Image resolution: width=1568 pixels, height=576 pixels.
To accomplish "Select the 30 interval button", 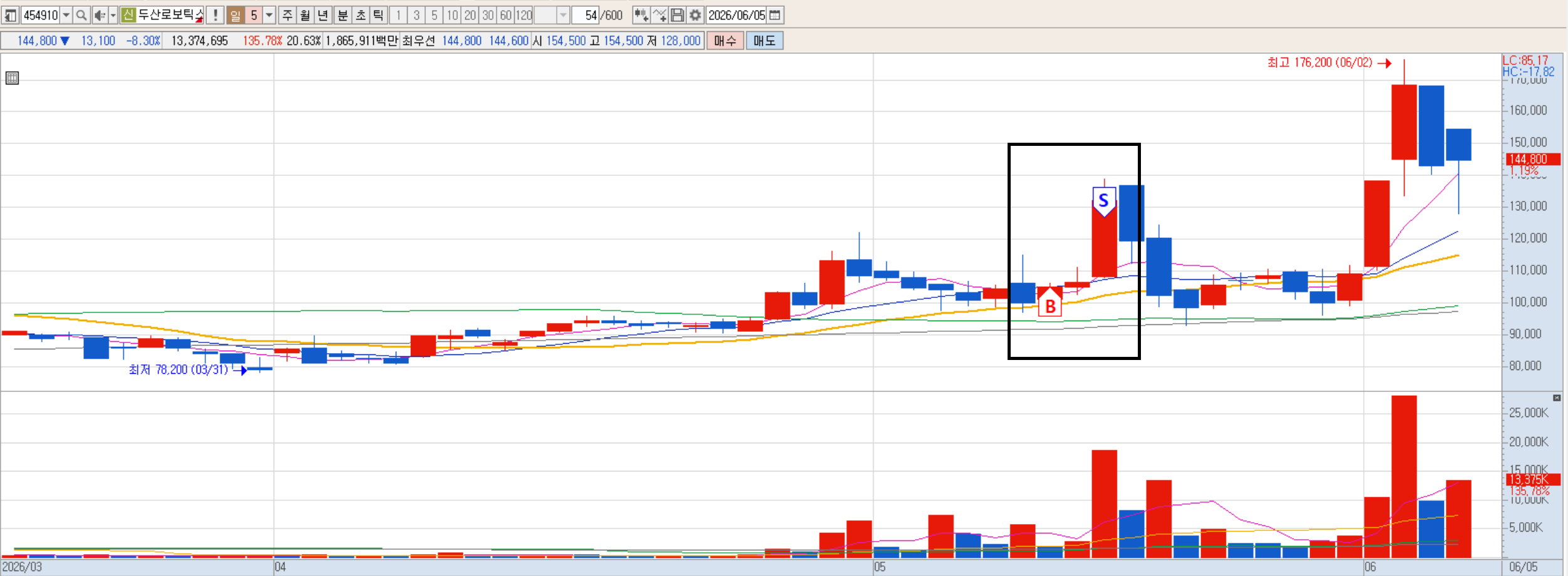I will [488, 15].
